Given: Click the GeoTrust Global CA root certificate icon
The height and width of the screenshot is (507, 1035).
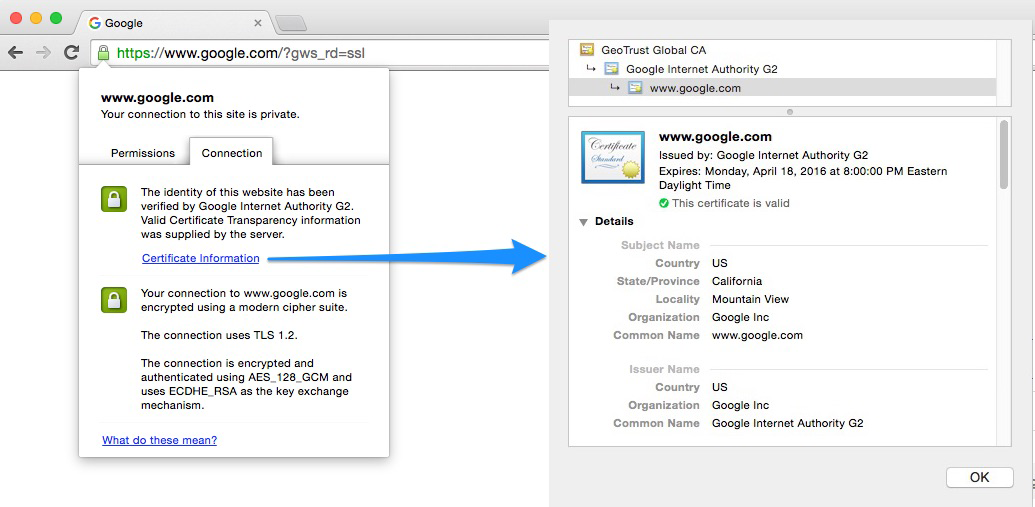Looking at the screenshot, I should click(x=586, y=50).
